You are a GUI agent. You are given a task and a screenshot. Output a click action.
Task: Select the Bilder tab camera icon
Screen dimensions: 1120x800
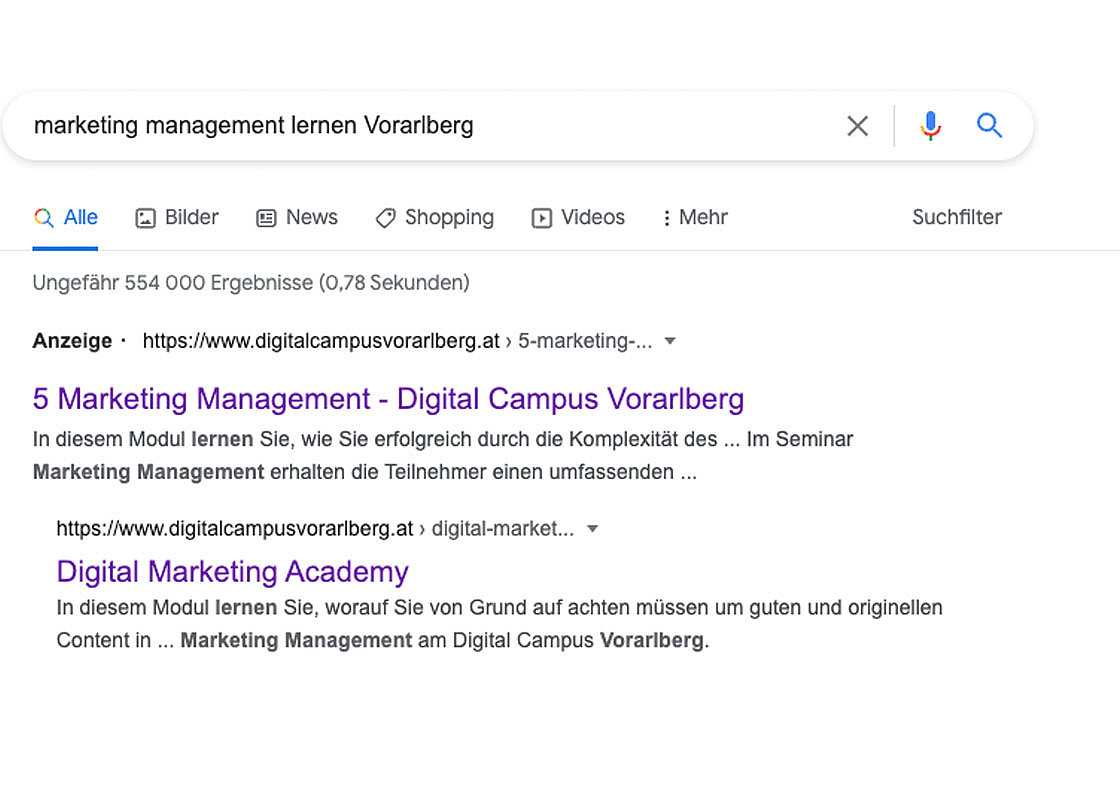click(x=144, y=217)
